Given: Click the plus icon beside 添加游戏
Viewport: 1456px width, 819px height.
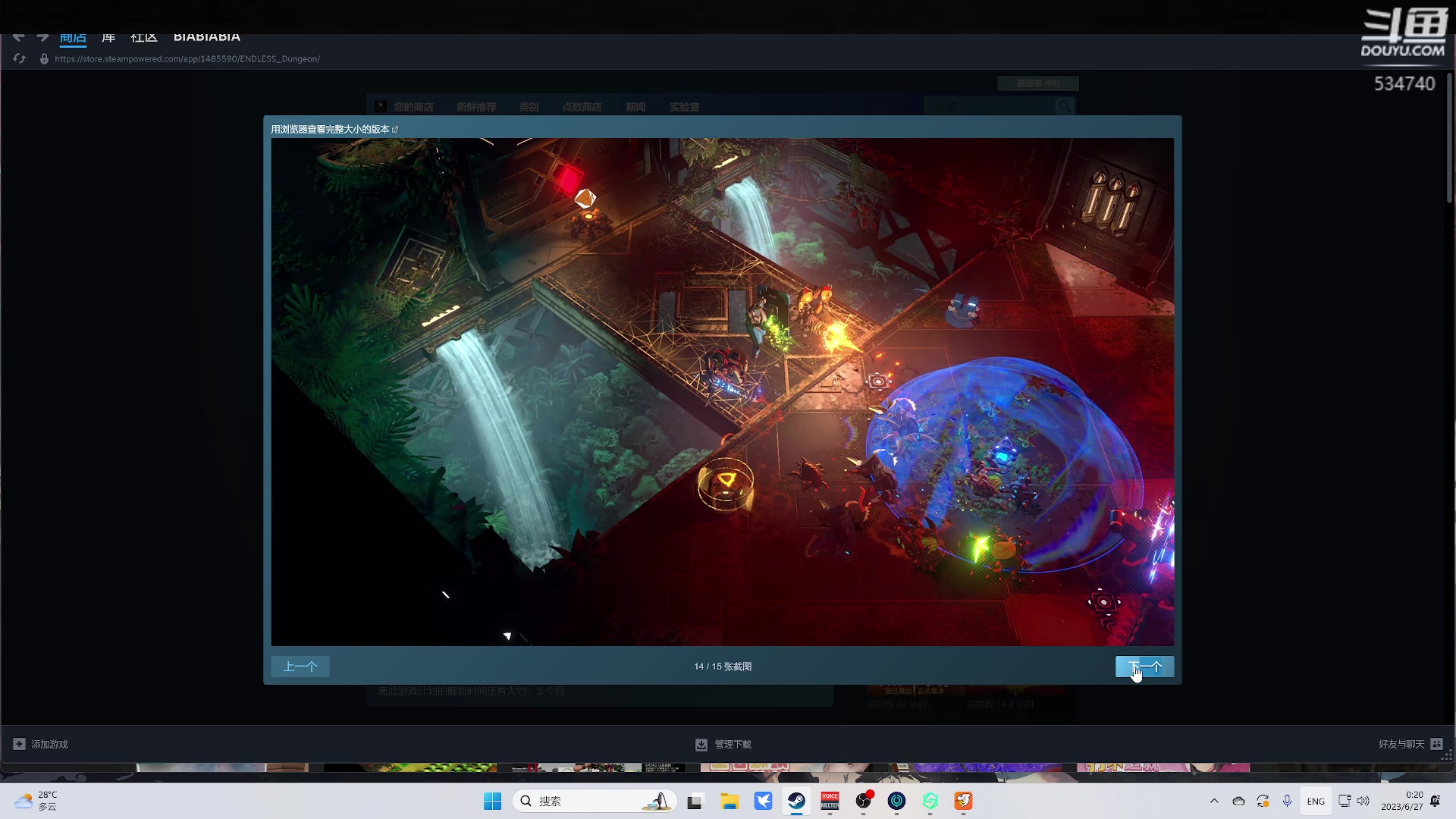Looking at the screenshot, I should [20, 744].
